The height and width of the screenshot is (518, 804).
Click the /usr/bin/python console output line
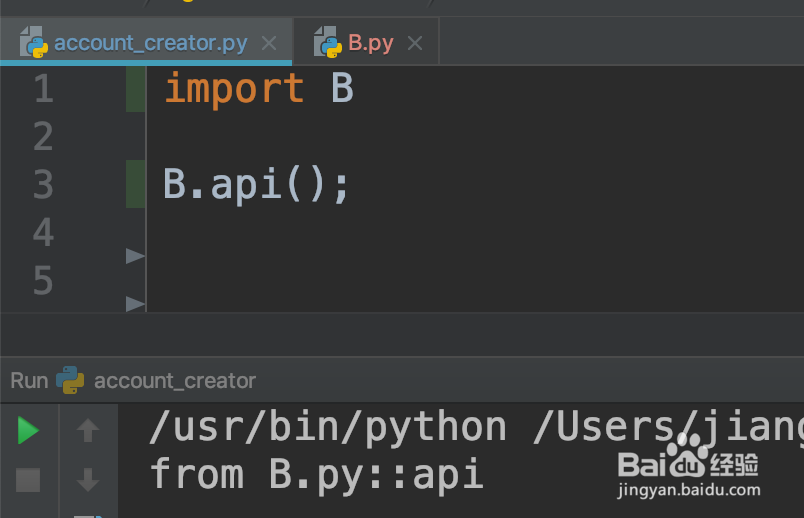[476, 428]
